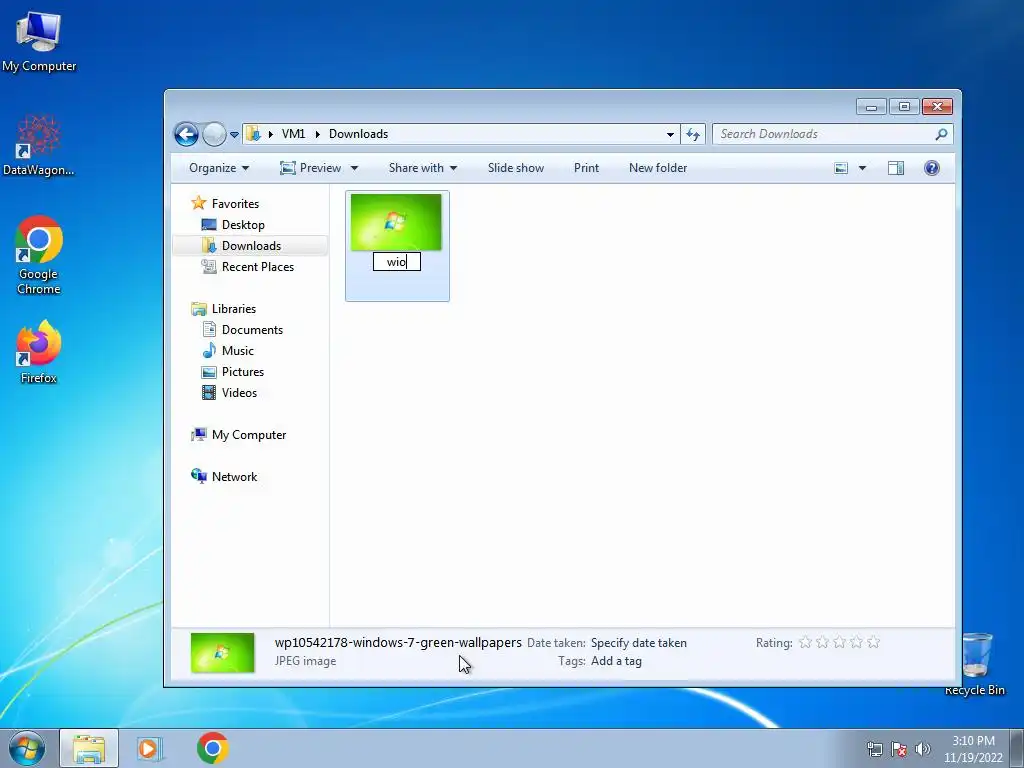Screen dimensions: 1024x768
Task: Open Explorer help question mark
Action: point(932,168)
